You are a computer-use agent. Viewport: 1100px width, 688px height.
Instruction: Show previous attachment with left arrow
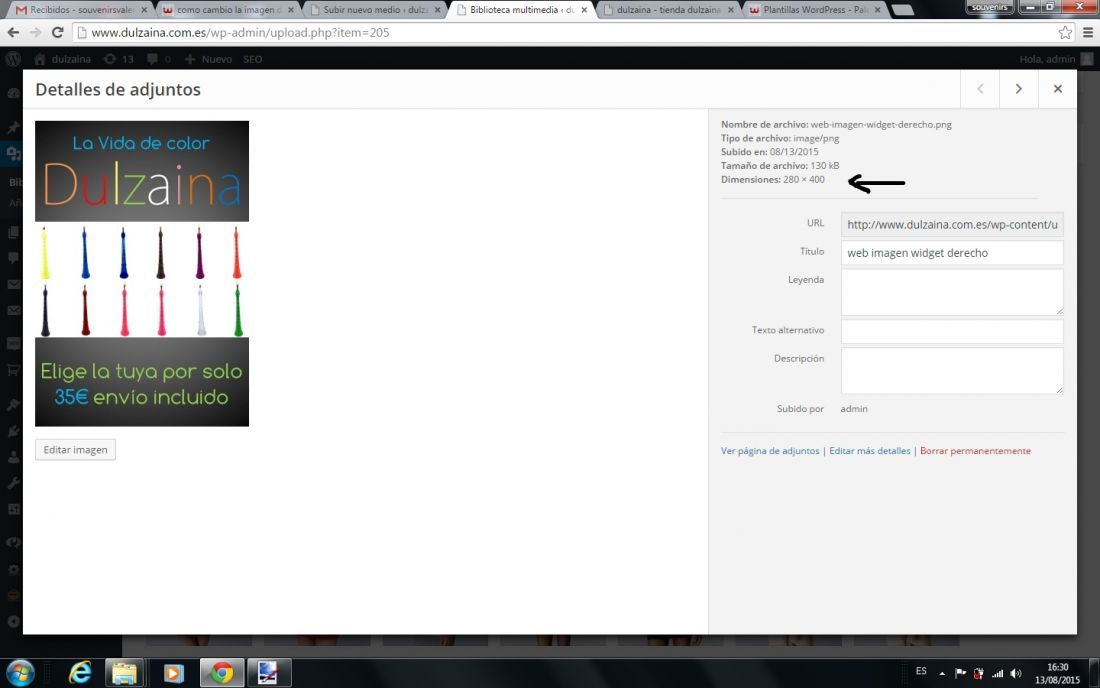[980, 89]
